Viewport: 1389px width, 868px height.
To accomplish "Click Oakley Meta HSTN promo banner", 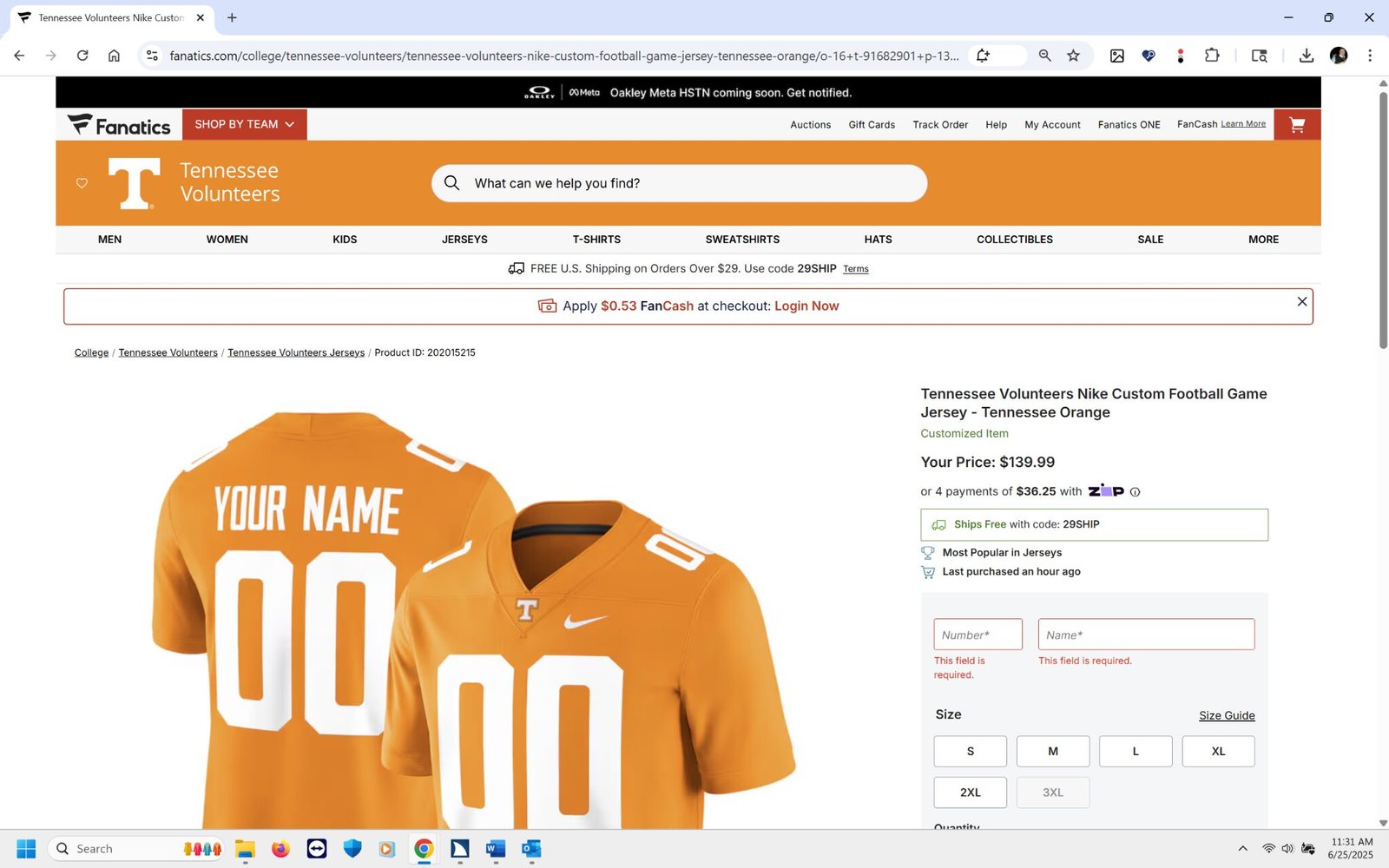I will pos(688,93).
